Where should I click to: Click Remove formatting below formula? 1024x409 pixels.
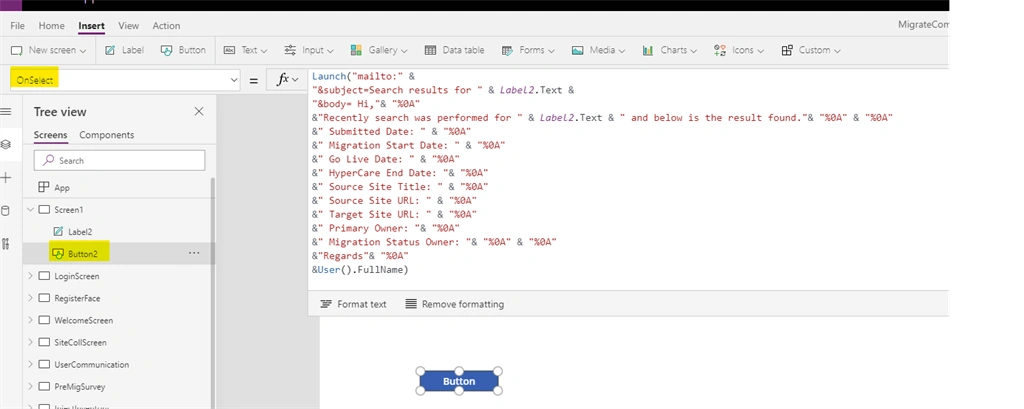coord(455,304)
